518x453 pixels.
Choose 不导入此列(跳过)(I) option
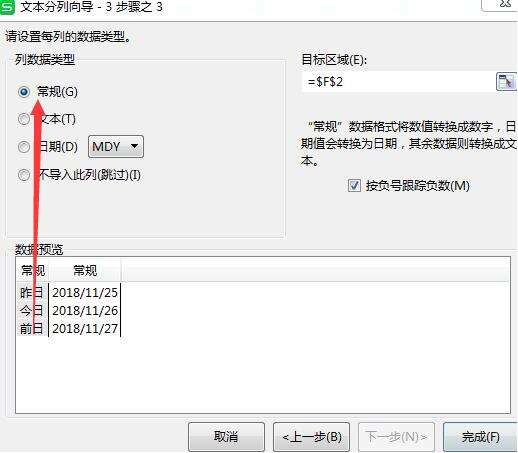[24, 175]
